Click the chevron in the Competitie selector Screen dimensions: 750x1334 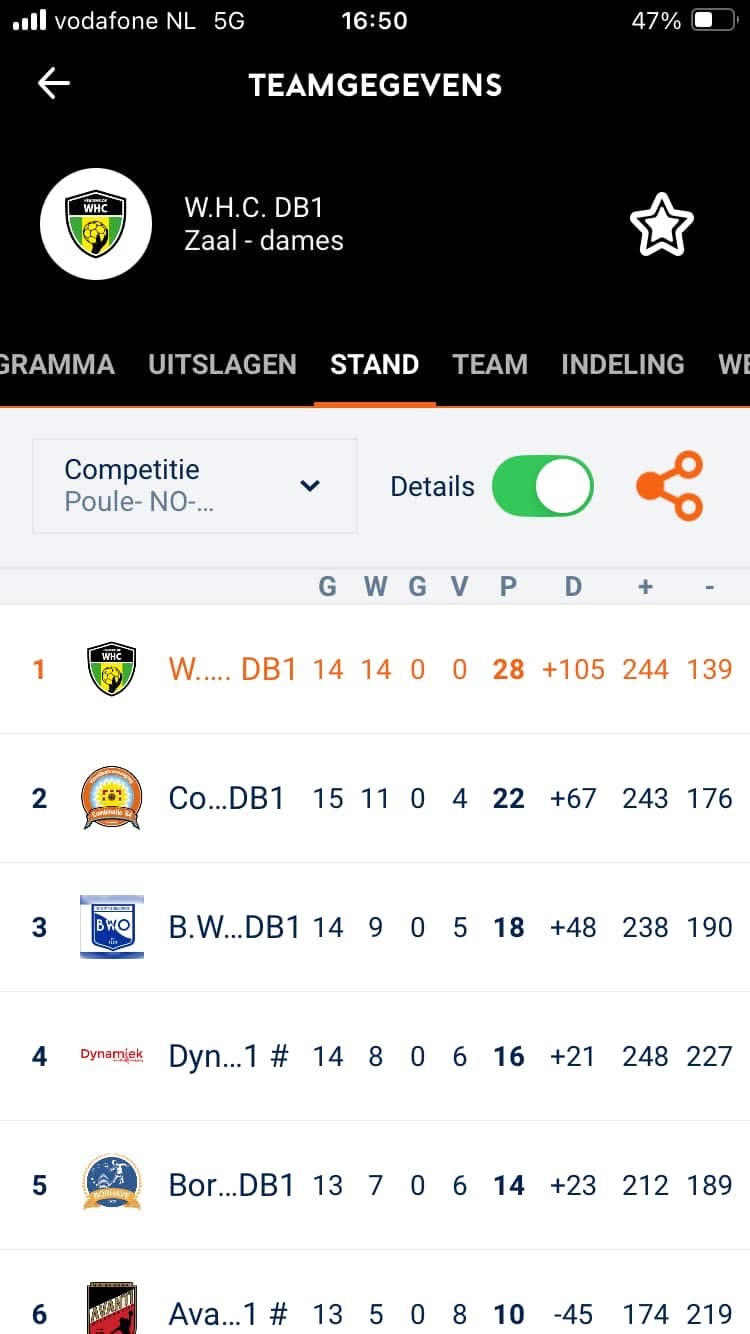point(310,486)
